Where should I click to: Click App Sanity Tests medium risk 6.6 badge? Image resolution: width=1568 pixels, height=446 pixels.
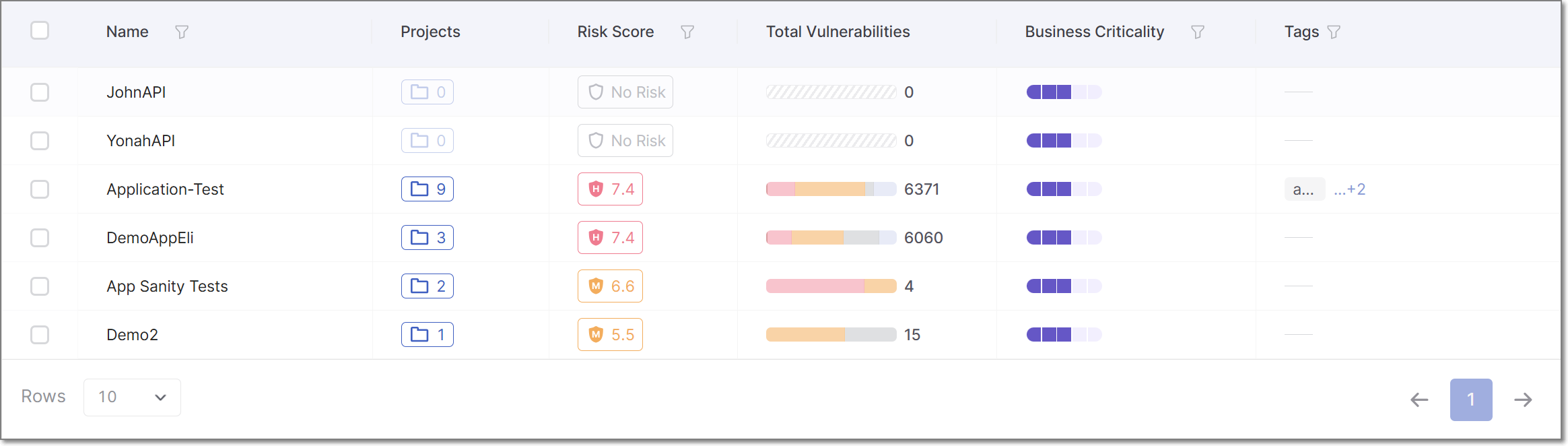click(610, 286)
